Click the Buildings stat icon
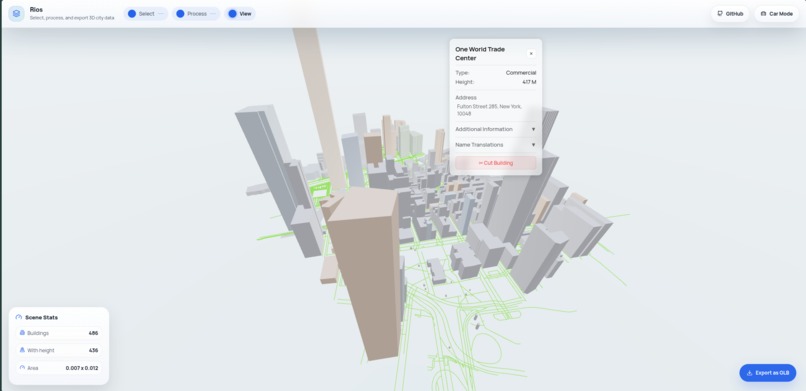 pos(22,333)
